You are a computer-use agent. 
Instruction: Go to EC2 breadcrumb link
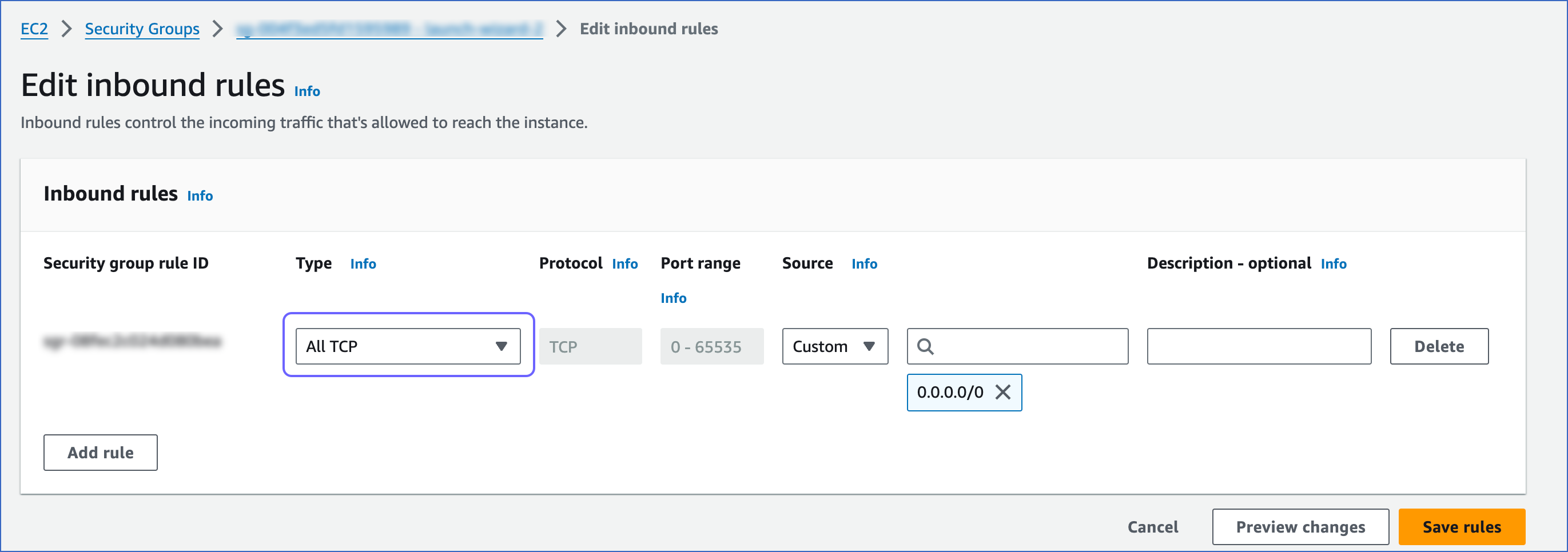pyautogui.click(x=34, y=29)
